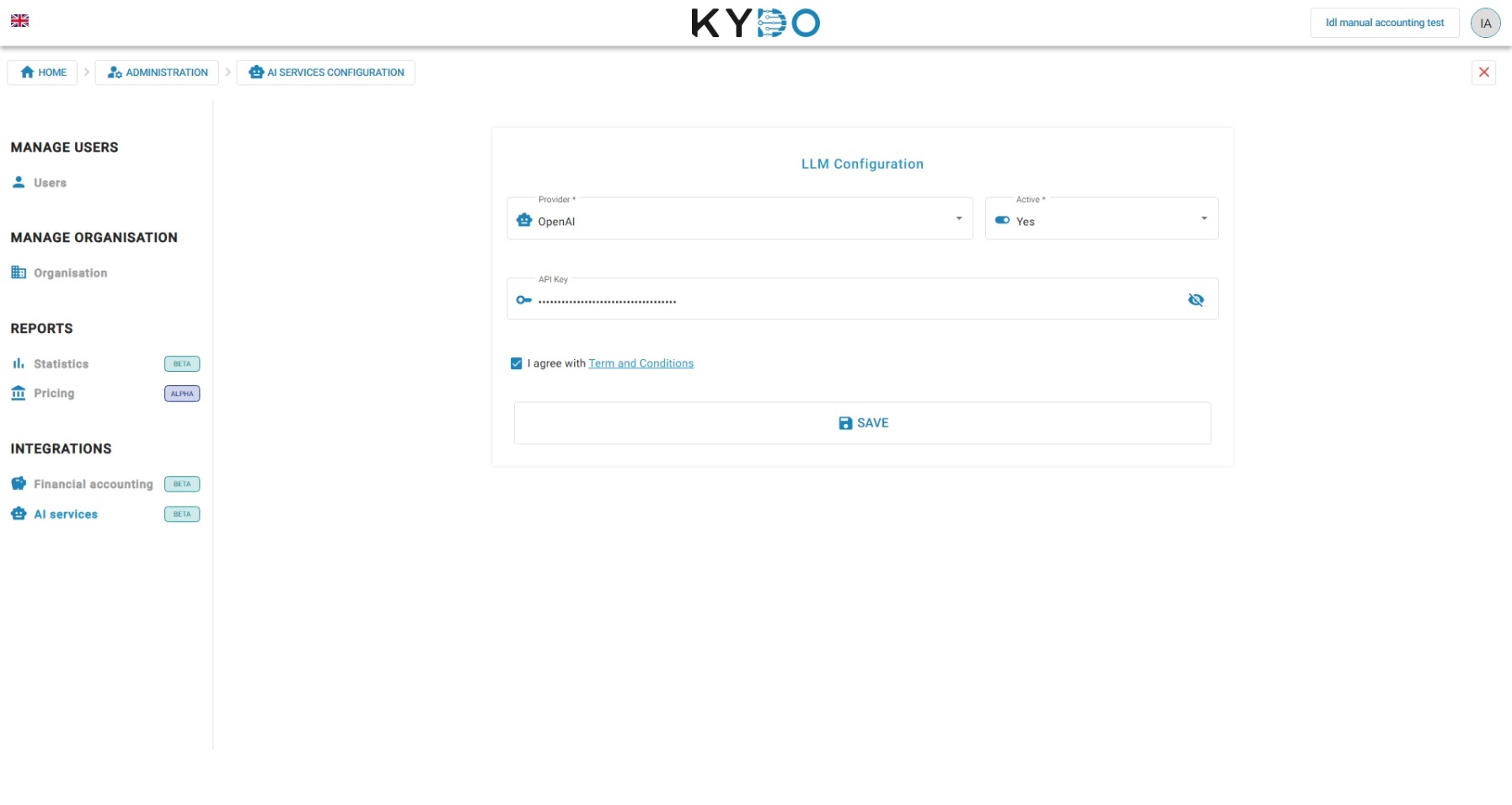Click the ALPHA badge next to Pricing
This screenshot has width=1512, height=805.
(x=182, y=394)
